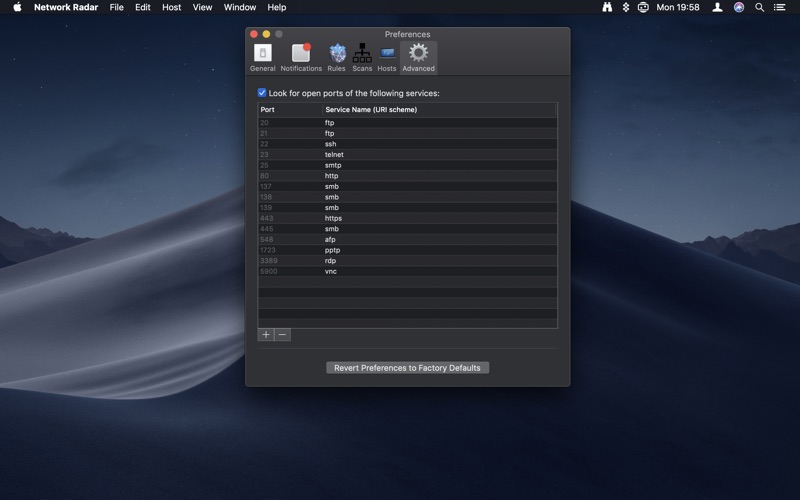This screenshot has width=800, height=500.
Task: Open the Hosts preferences pane
Action: click(387, 57)
